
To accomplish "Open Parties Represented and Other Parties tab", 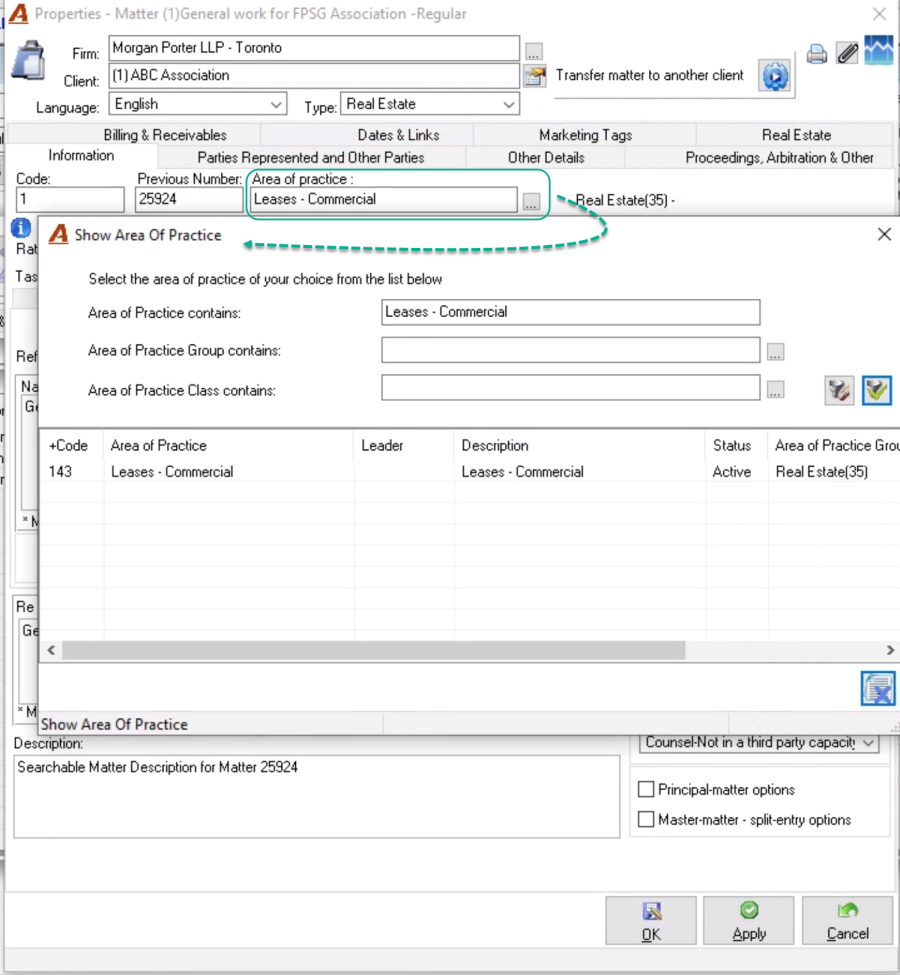I will coord(310,157).
